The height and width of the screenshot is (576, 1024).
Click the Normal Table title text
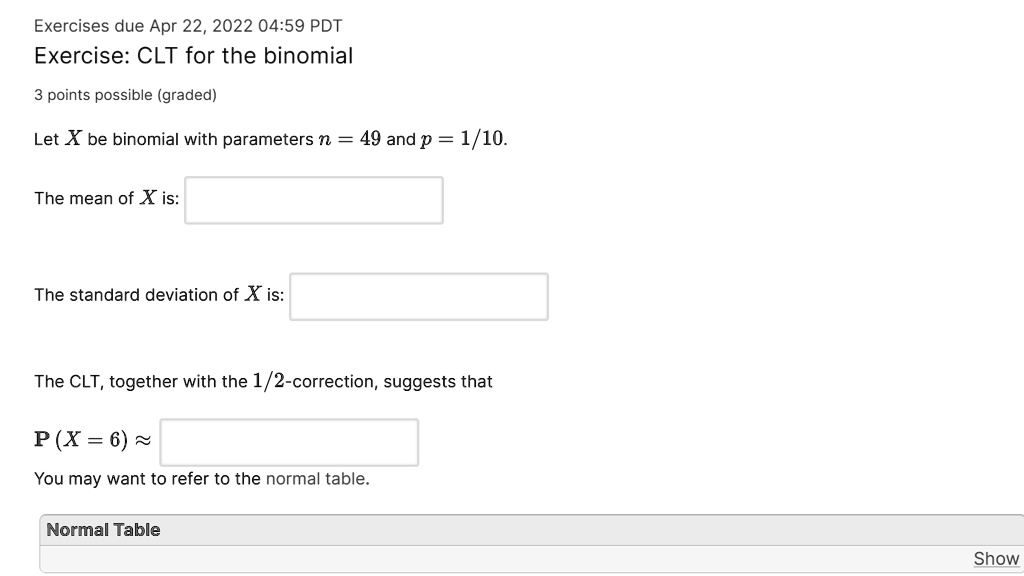103,530
